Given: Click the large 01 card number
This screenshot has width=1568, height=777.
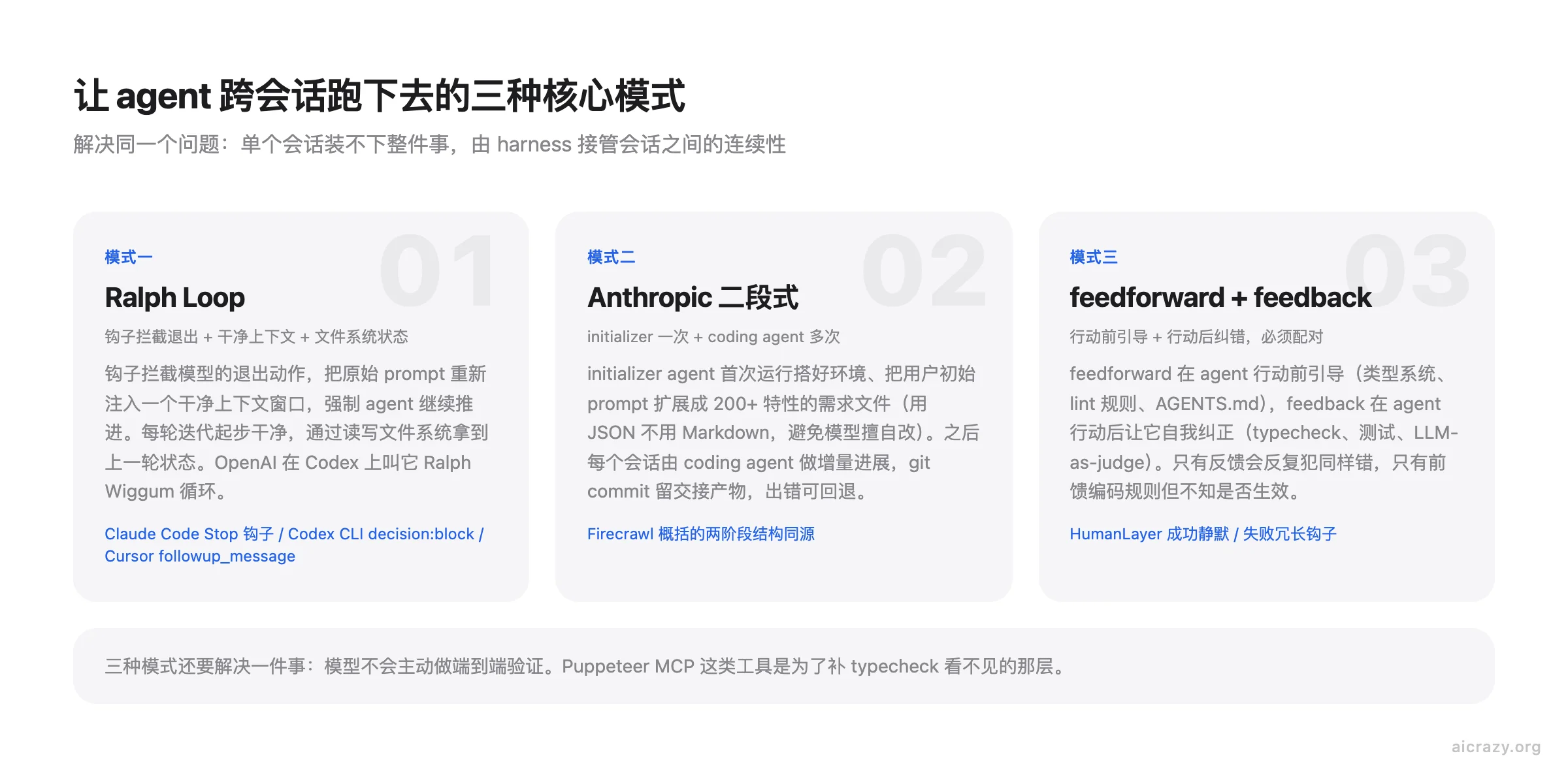Looking at the screenshot, I should click(436, 271).
